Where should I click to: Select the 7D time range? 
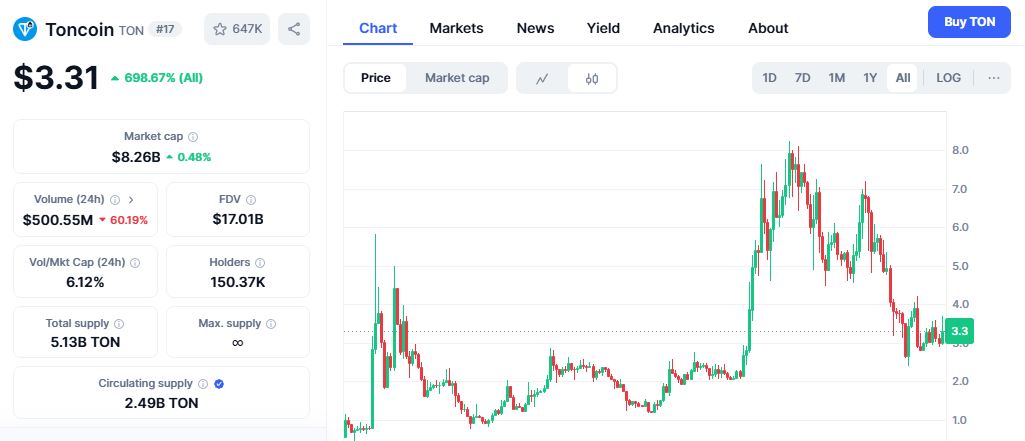point(802,78)
